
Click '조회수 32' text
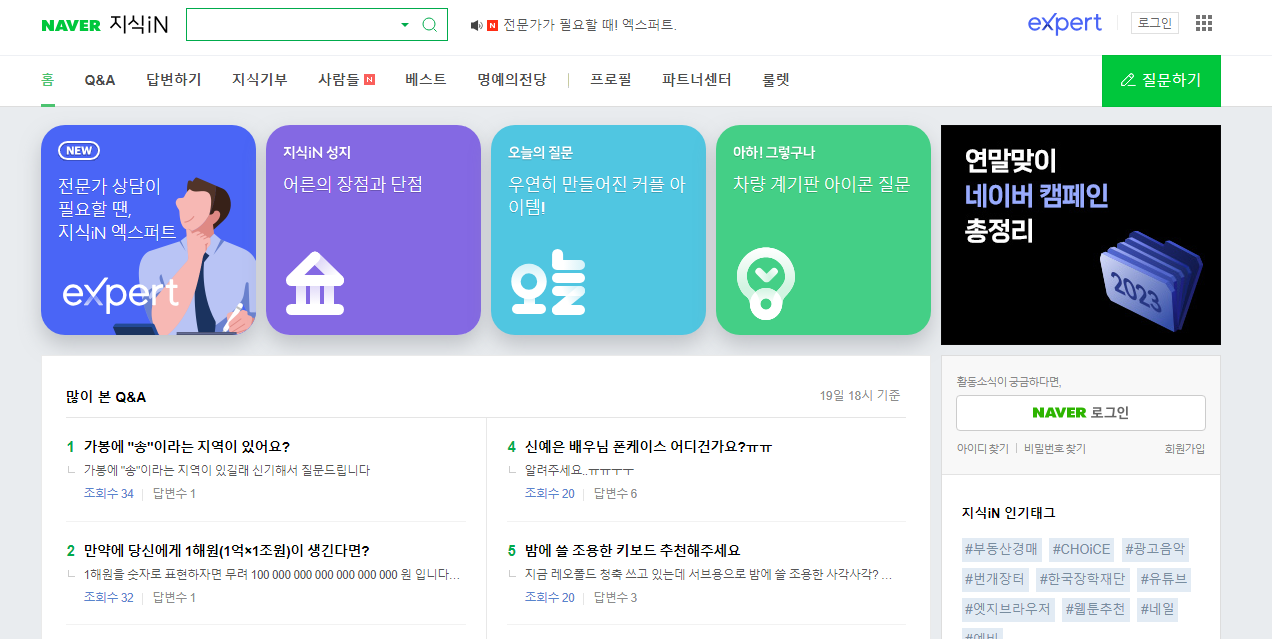(109, 598)
